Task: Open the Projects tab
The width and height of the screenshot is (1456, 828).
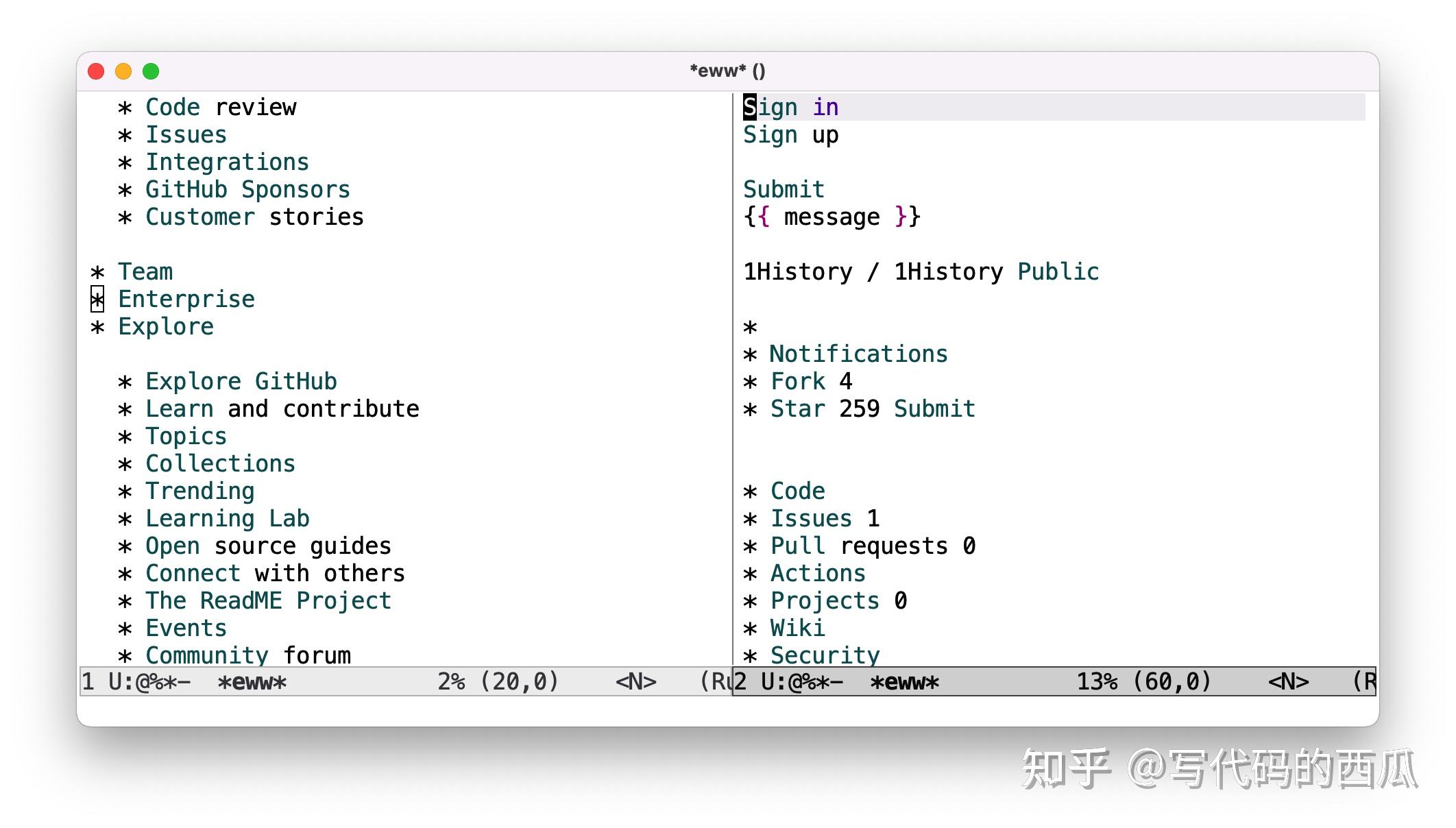Action: [x=838, y=601]
